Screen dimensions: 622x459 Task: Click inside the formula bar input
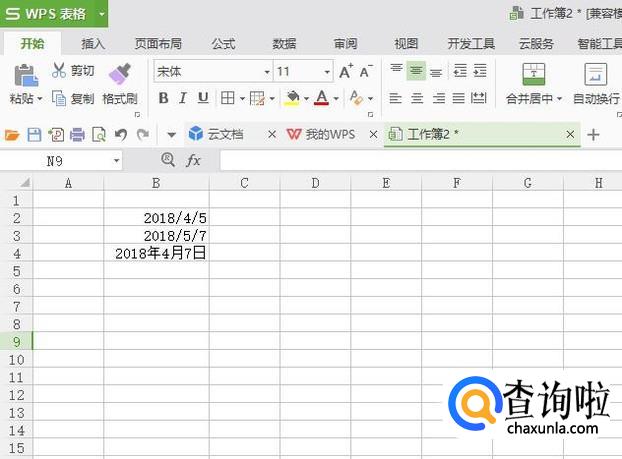[421, 161]
